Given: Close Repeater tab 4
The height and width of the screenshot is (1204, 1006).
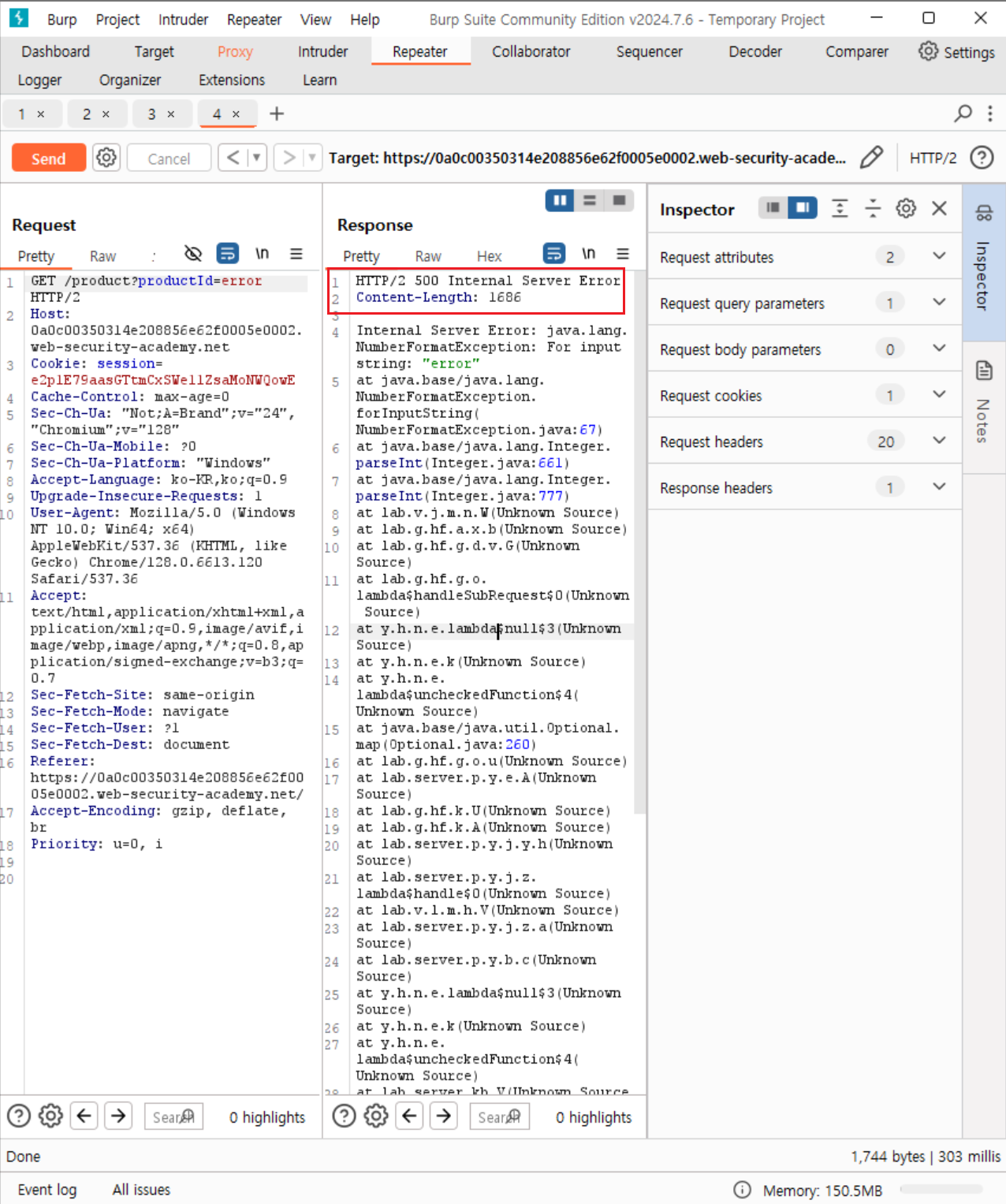Looking at the screenshot, I should (236, 114).
